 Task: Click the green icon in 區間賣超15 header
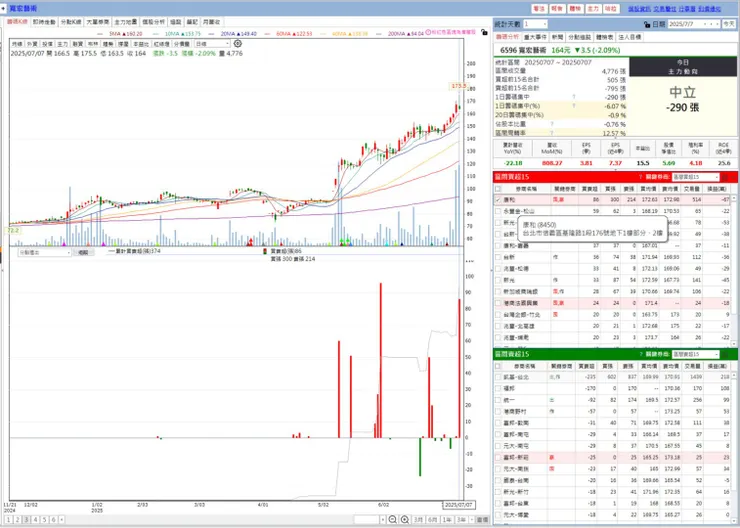click(725, 354)
